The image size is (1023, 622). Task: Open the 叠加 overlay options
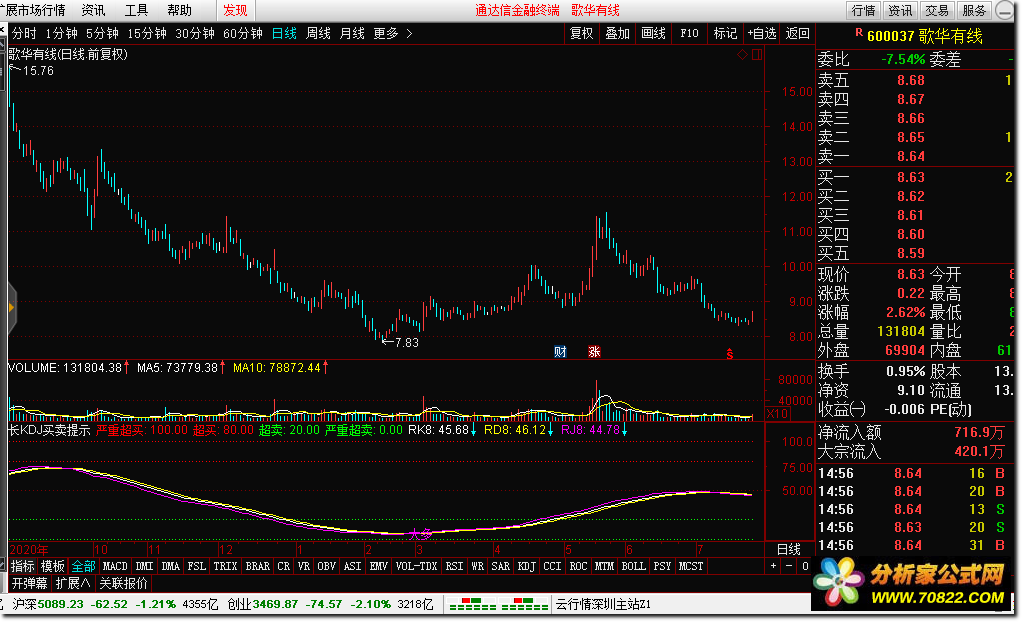617,33
